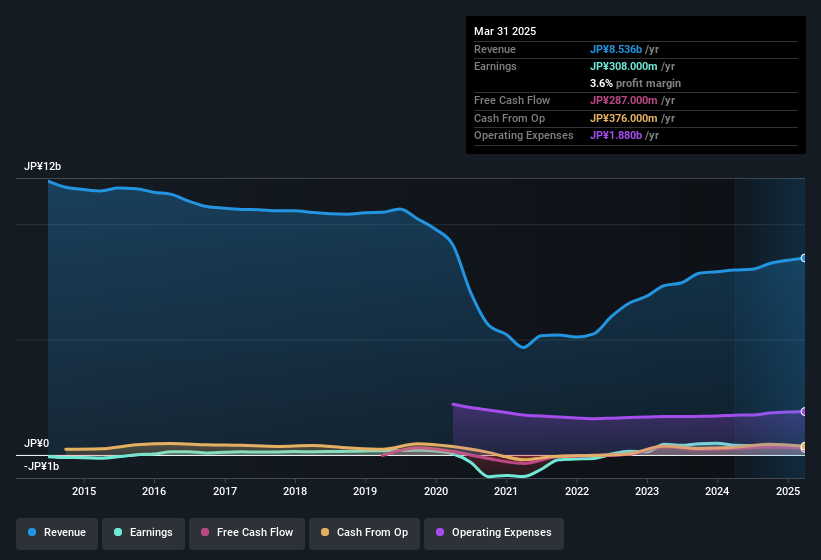Toggle the Revenue series legend button
Screen dimensions: 821x560
[57, 533]
